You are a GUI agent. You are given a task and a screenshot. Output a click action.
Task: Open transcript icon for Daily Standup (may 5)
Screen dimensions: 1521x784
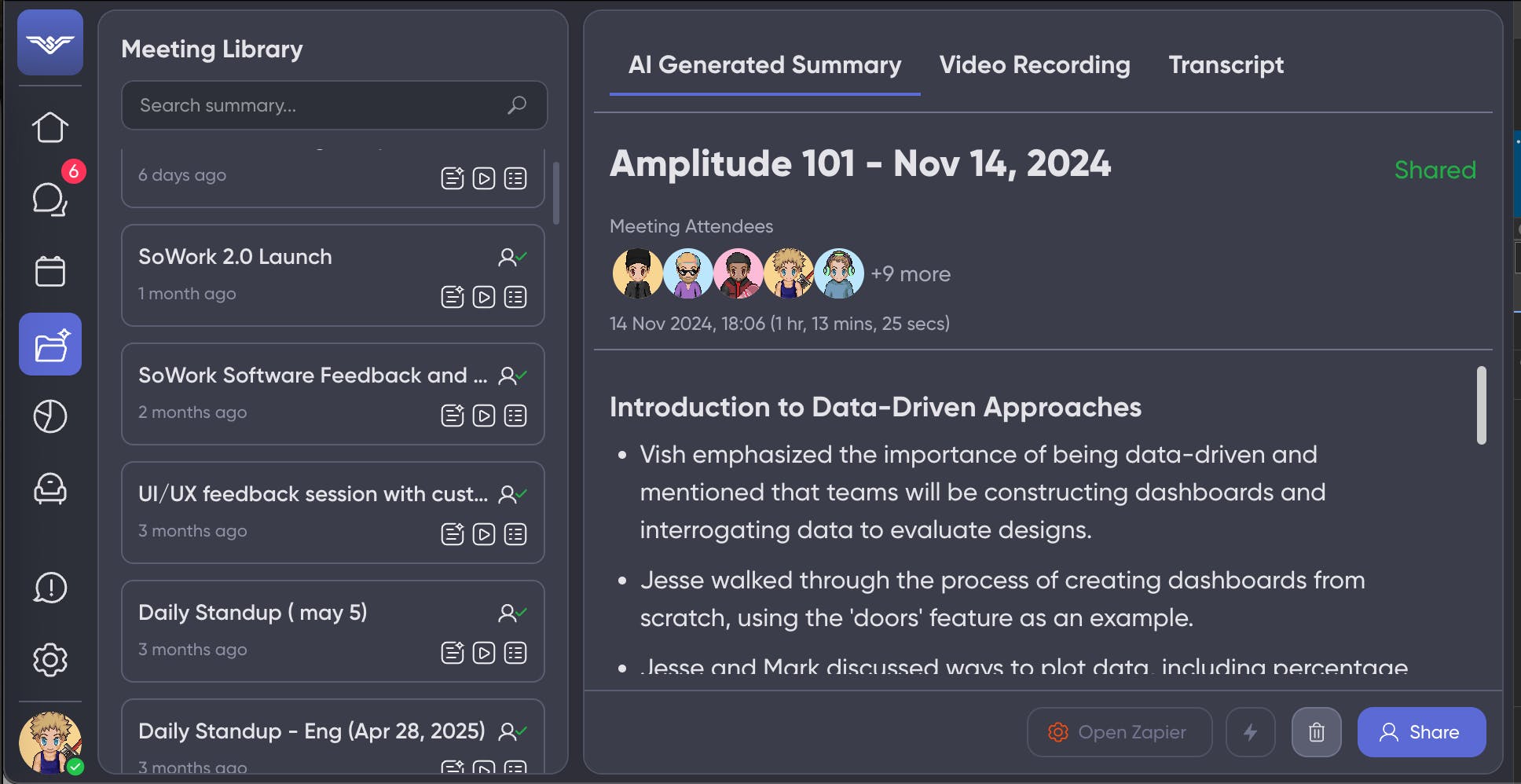coord(515,653)
